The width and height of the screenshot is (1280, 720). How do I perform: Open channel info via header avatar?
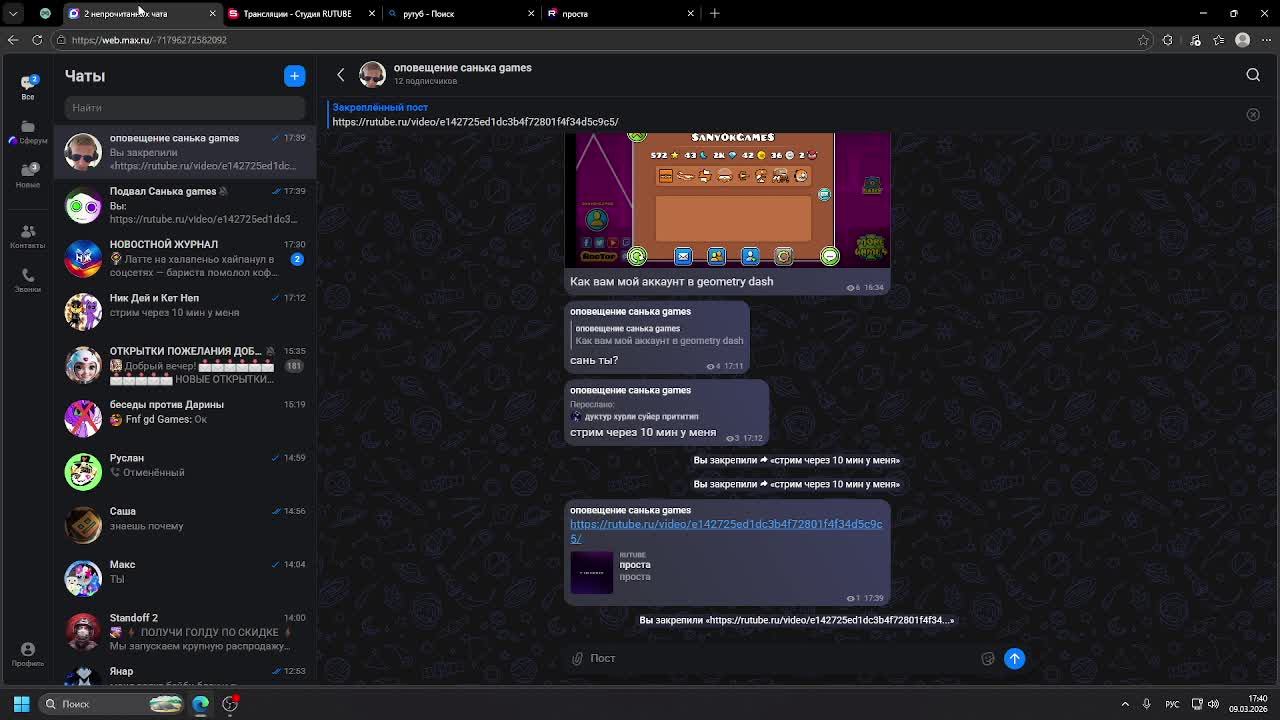372,75
